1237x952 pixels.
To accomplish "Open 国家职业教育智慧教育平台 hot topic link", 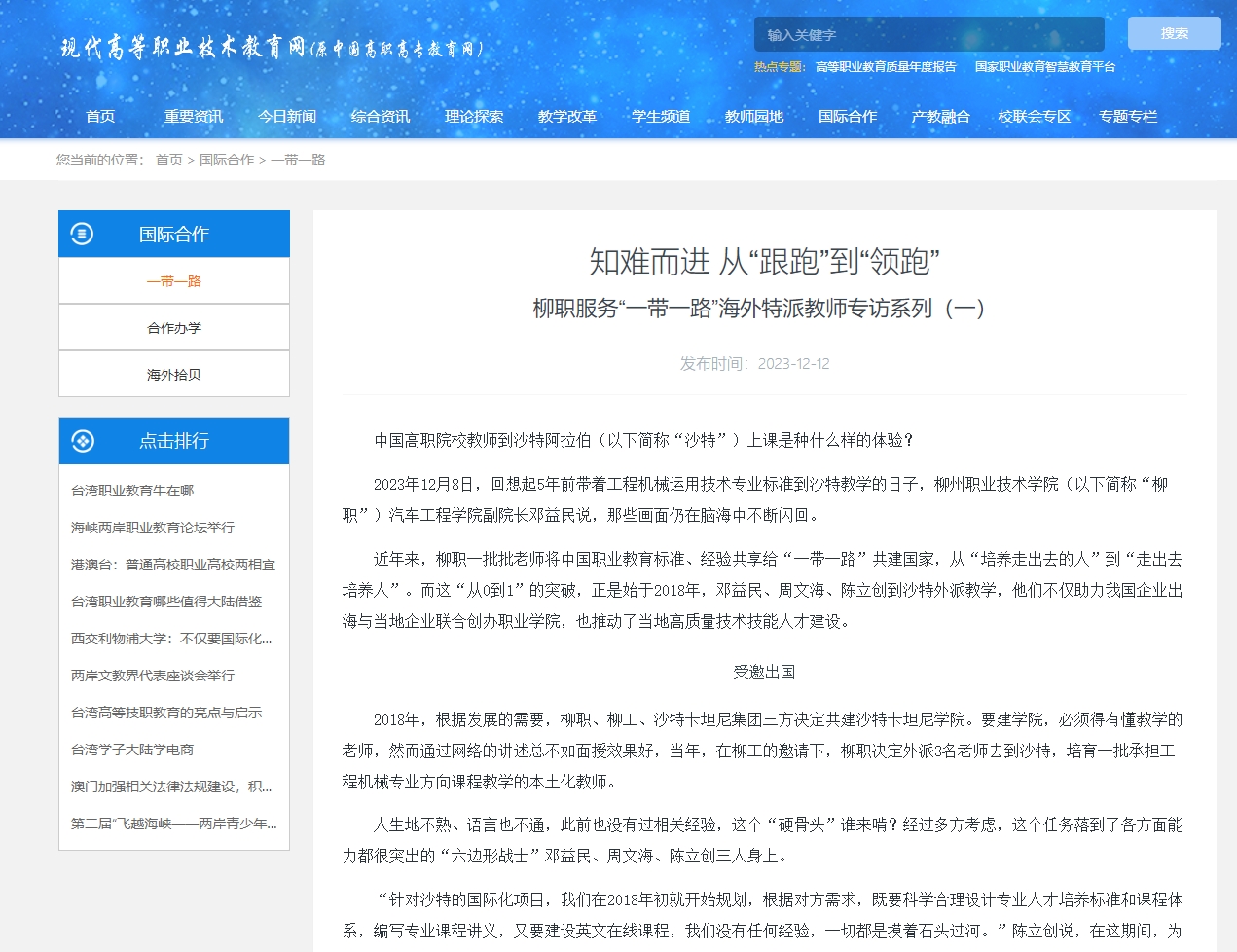I will point(1044,67).
